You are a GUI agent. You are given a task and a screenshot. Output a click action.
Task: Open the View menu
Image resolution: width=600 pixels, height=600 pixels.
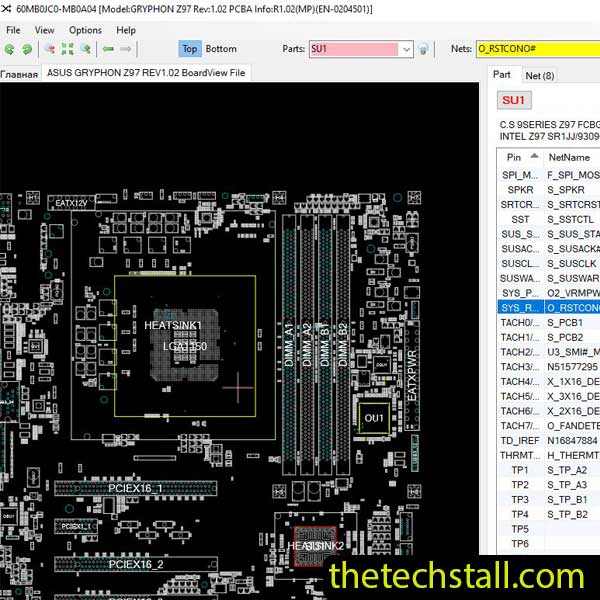pos(44,30)
